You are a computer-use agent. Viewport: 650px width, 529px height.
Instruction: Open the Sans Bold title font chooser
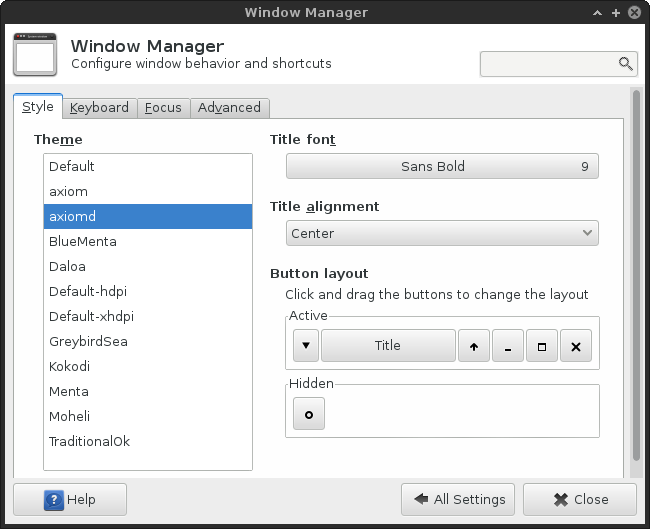pyautogui.click(x=442, y=167)
